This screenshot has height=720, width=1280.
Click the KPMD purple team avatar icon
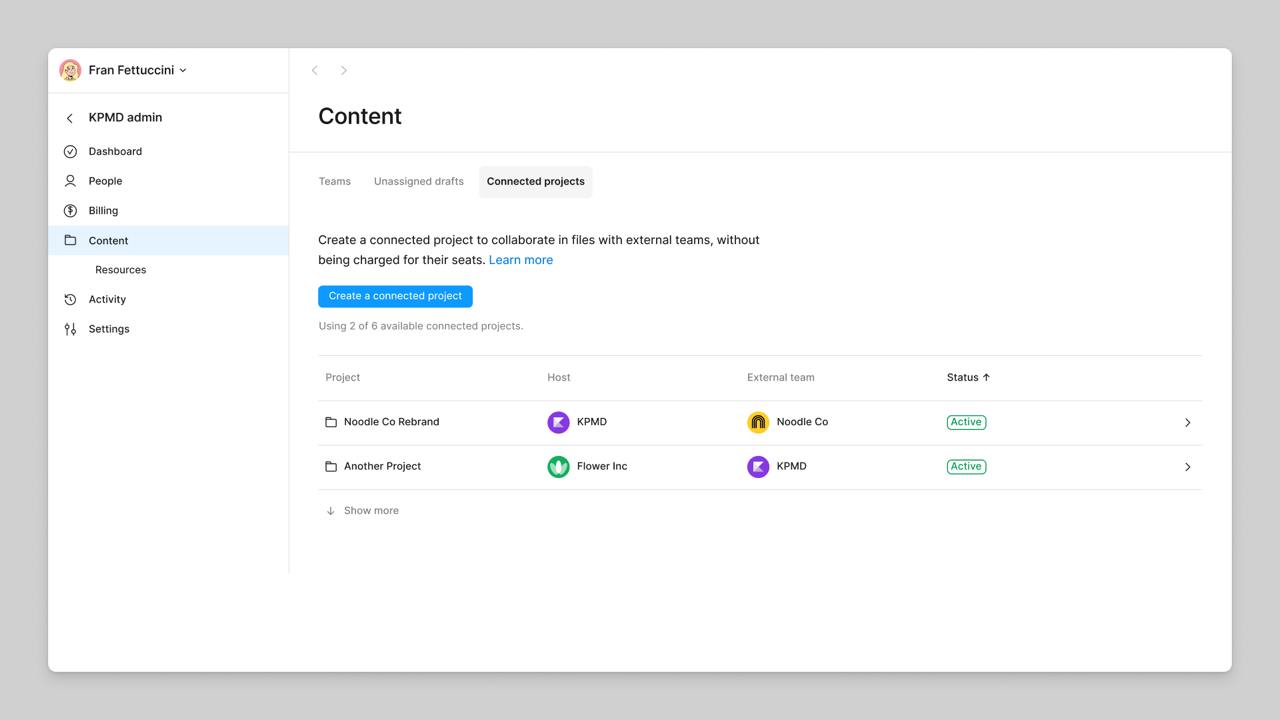(558, 422)
